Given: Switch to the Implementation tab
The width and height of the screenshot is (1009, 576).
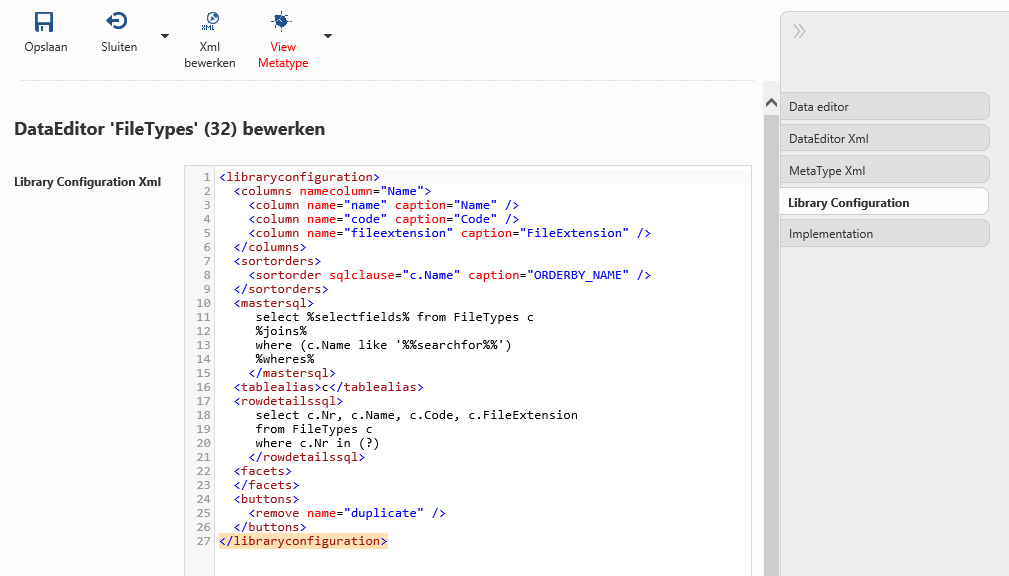Looking at the screenshot, I should (884, 233).
